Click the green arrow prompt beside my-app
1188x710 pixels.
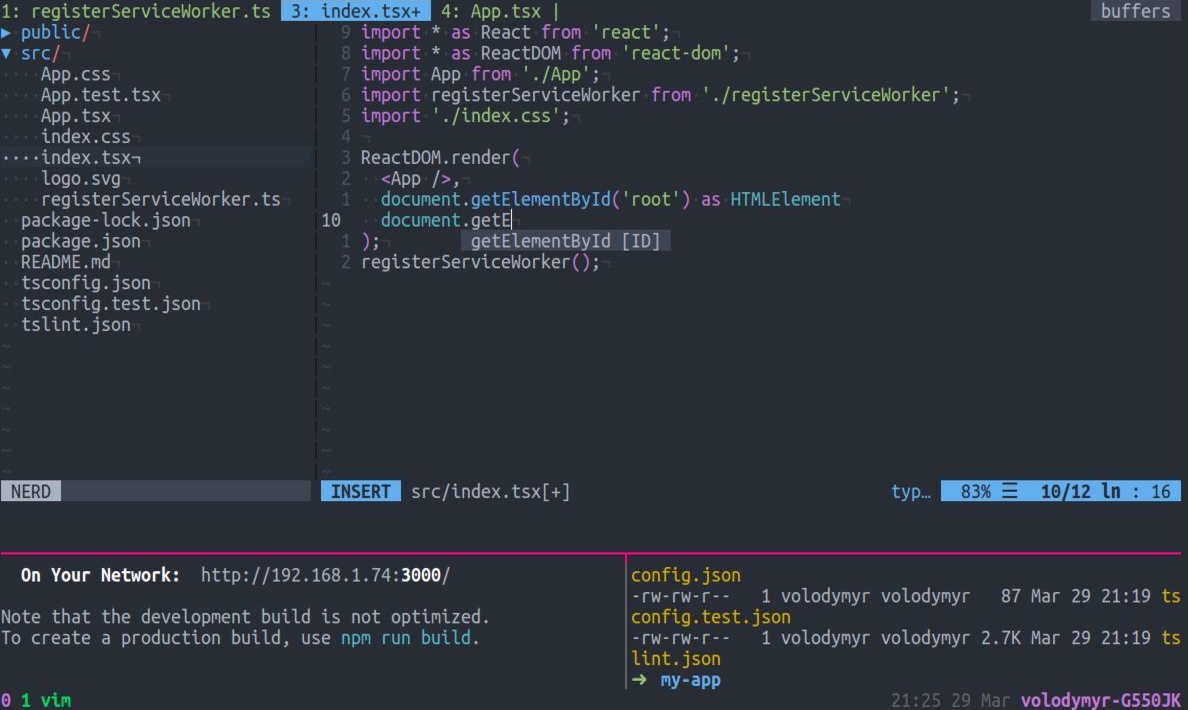click(x=640, y=679)
